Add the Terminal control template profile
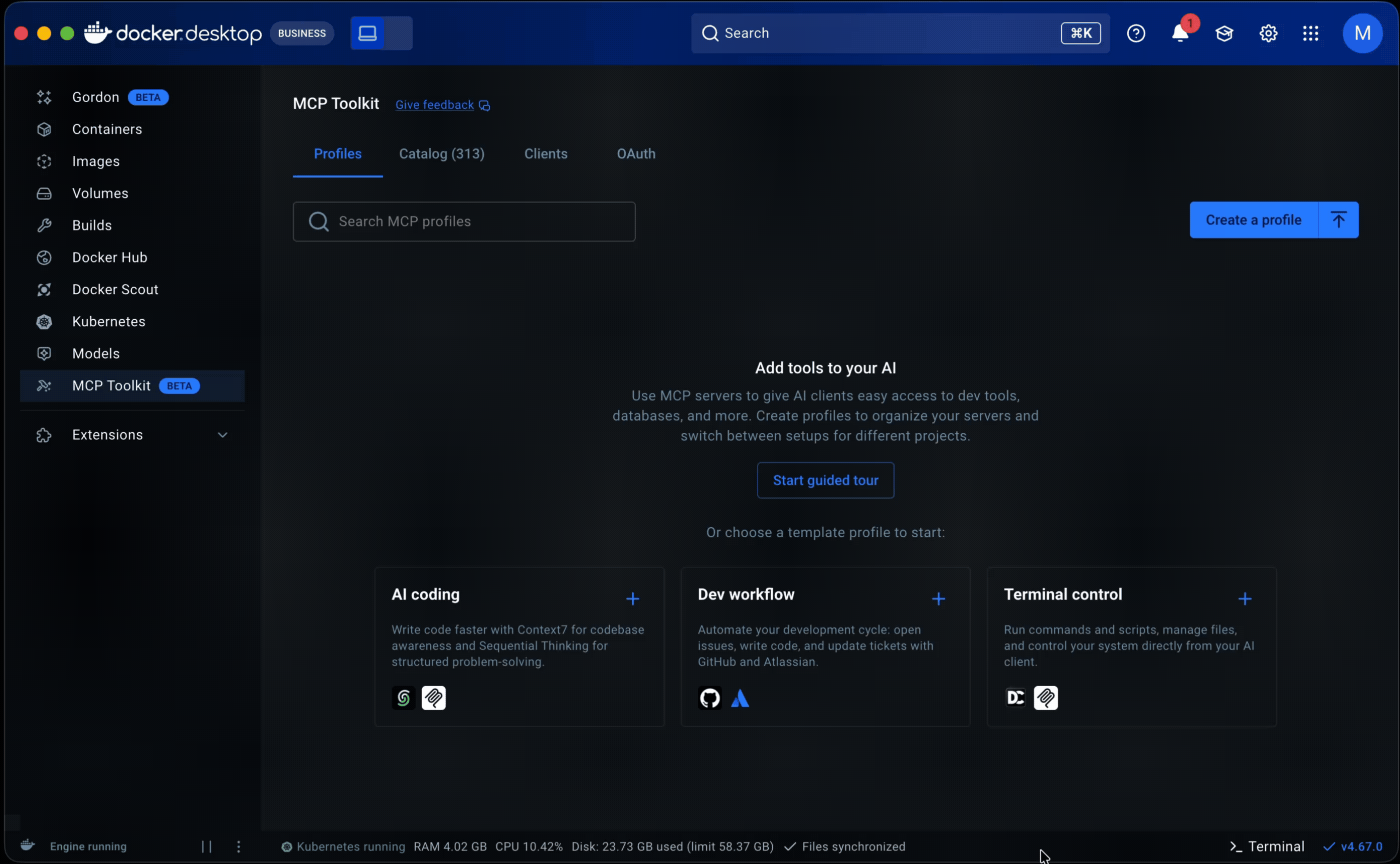 [1245, 598]
